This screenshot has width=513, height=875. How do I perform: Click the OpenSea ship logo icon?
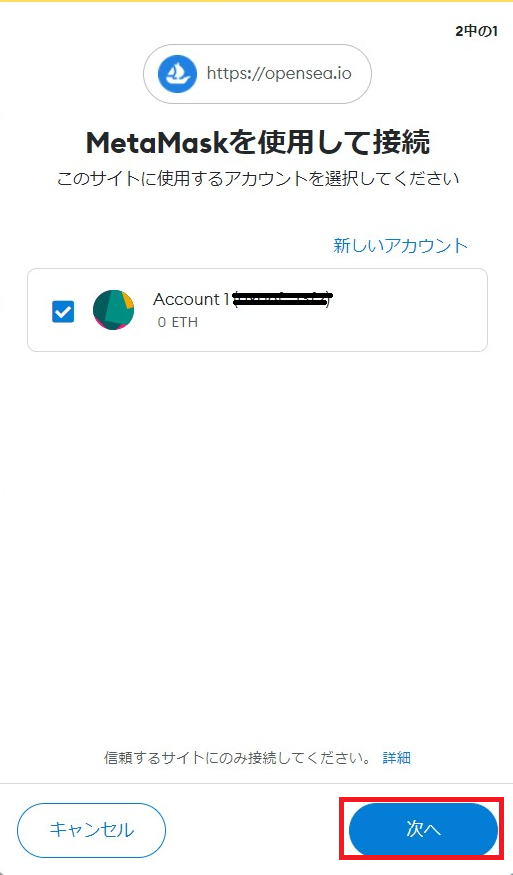pyautogui.click(x=178, y=74)
